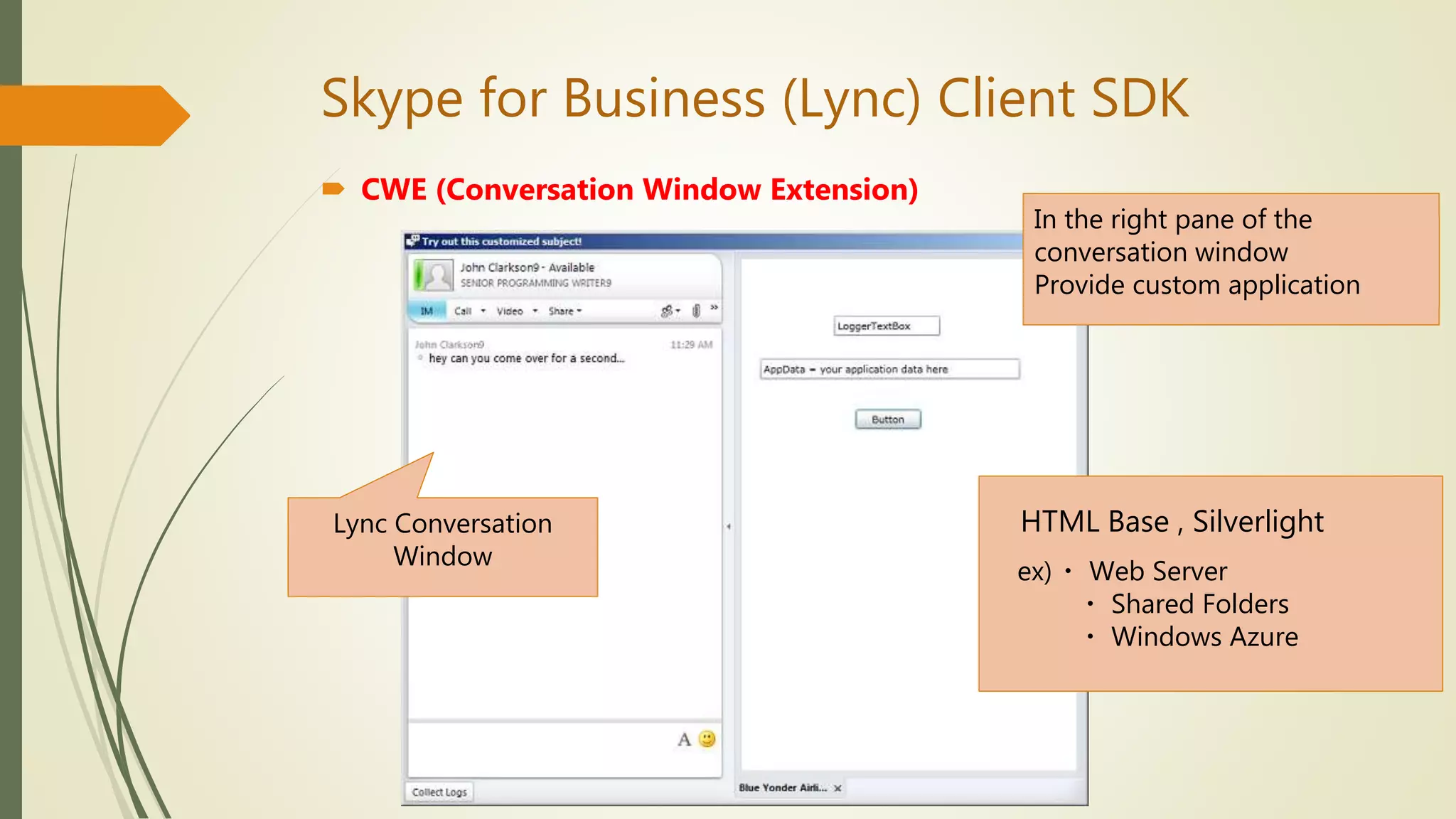Click the 11:29 AM message timestamp

tap(691, 345)
